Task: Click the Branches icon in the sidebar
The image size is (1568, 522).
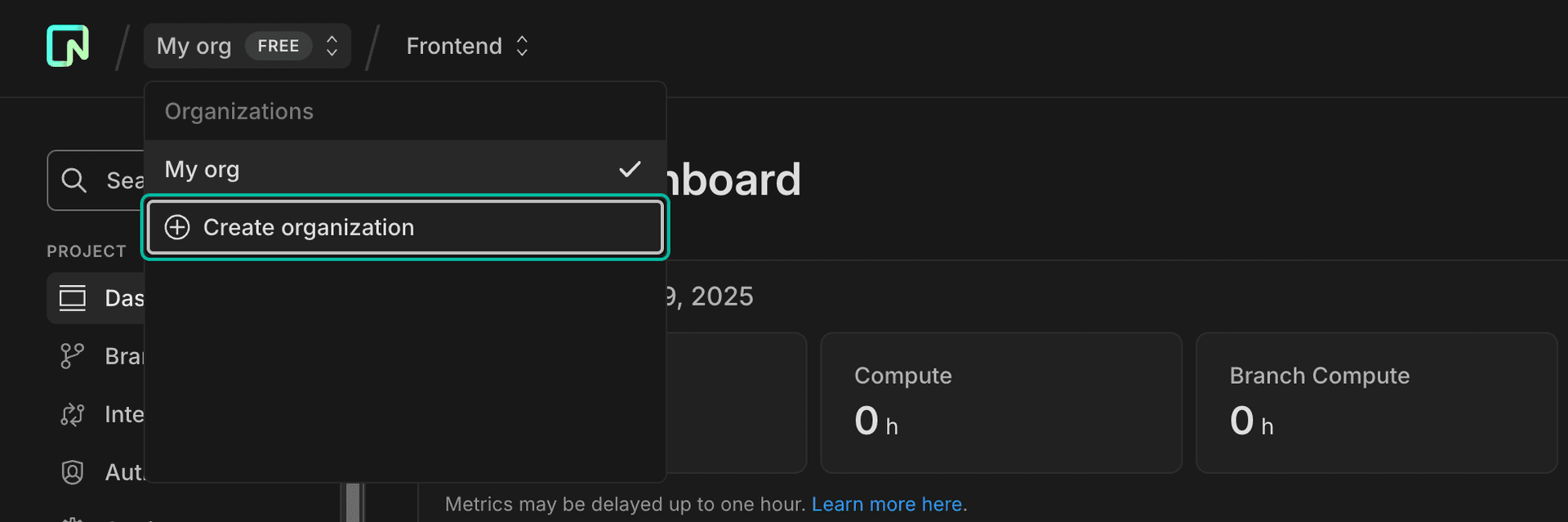Action: click(x=72, y=355)
